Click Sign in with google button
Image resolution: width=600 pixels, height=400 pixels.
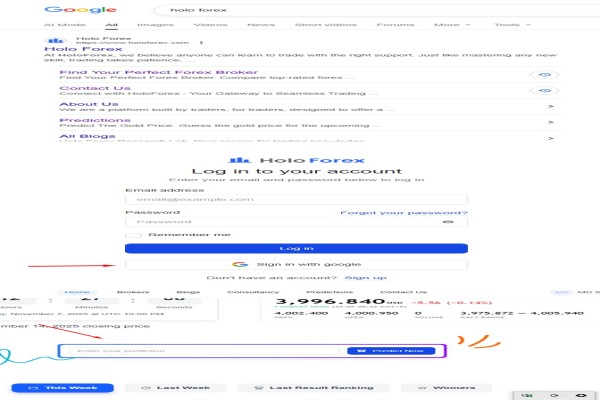pyautogui.click(x=296, y=264)
